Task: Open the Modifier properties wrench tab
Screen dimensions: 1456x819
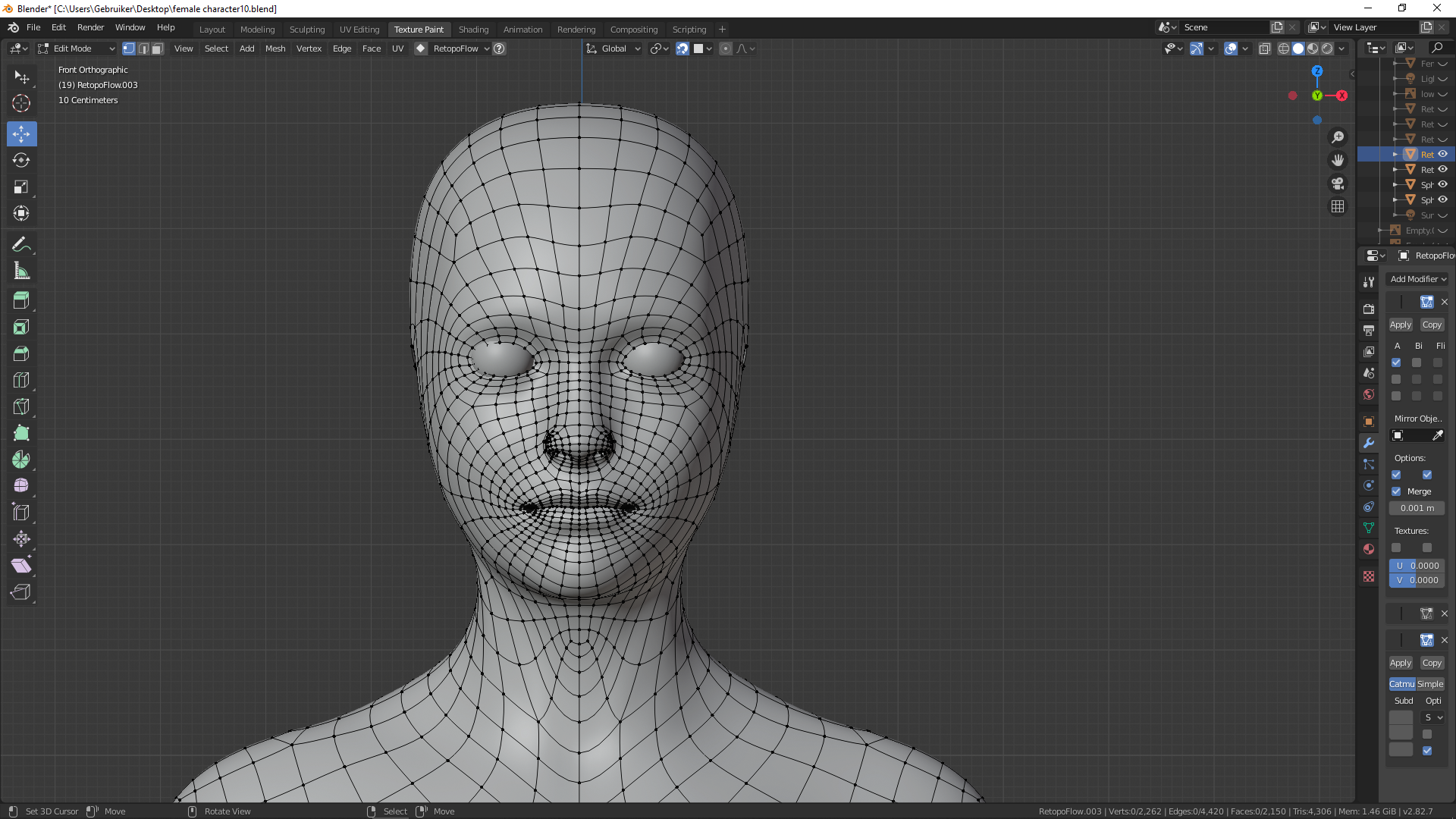Action: tap(1369, 443)
